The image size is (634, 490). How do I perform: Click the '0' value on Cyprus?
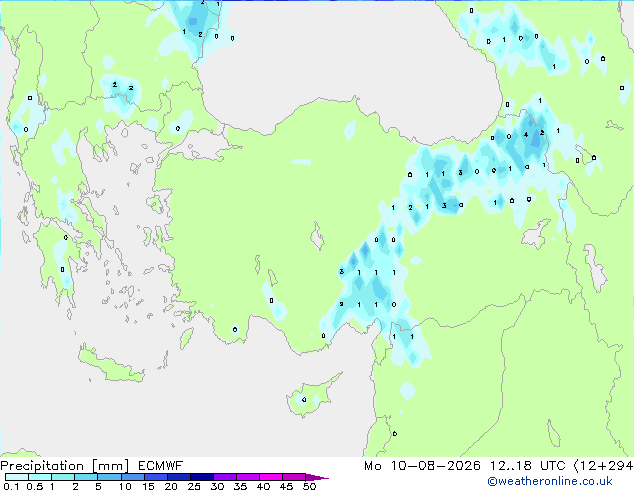pos(304,399)
